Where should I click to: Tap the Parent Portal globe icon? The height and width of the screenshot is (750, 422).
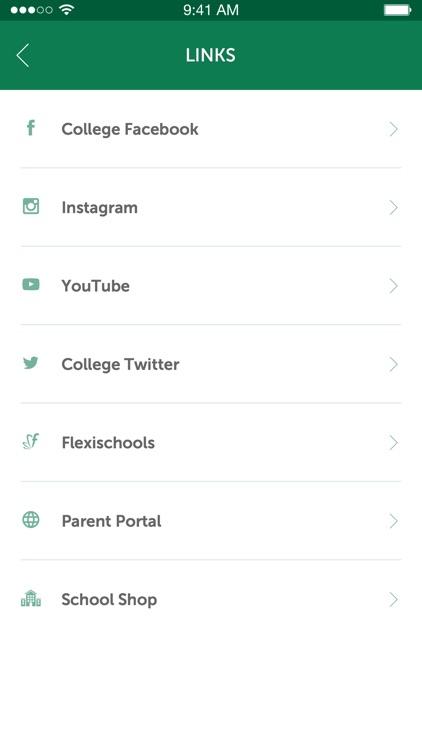pyautogui.click(x=31, y=520)
